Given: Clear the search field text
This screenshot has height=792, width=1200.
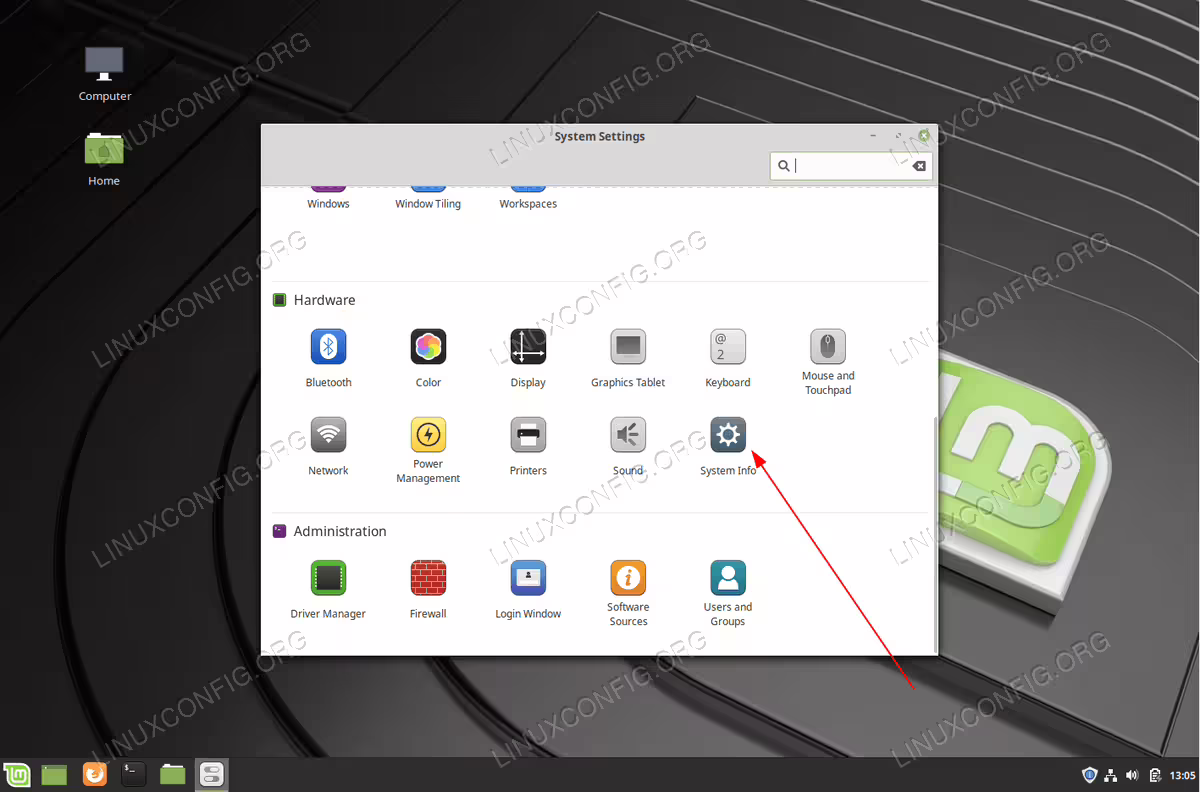Looking at the screenshot, I should (x=919, y=166).
